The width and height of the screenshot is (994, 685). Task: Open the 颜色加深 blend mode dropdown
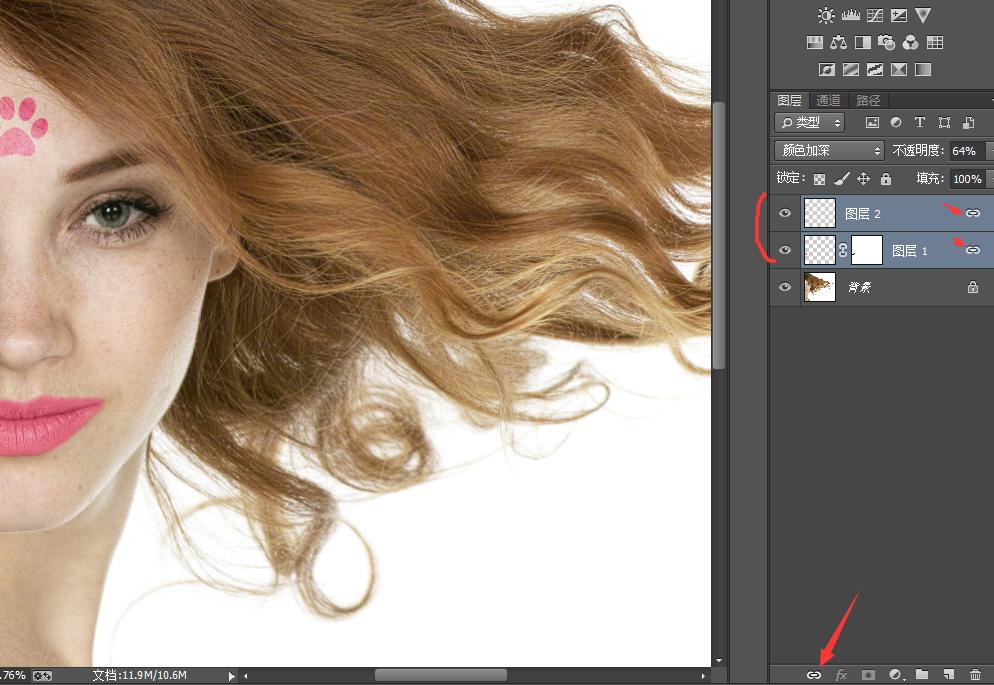coord(829,151)
